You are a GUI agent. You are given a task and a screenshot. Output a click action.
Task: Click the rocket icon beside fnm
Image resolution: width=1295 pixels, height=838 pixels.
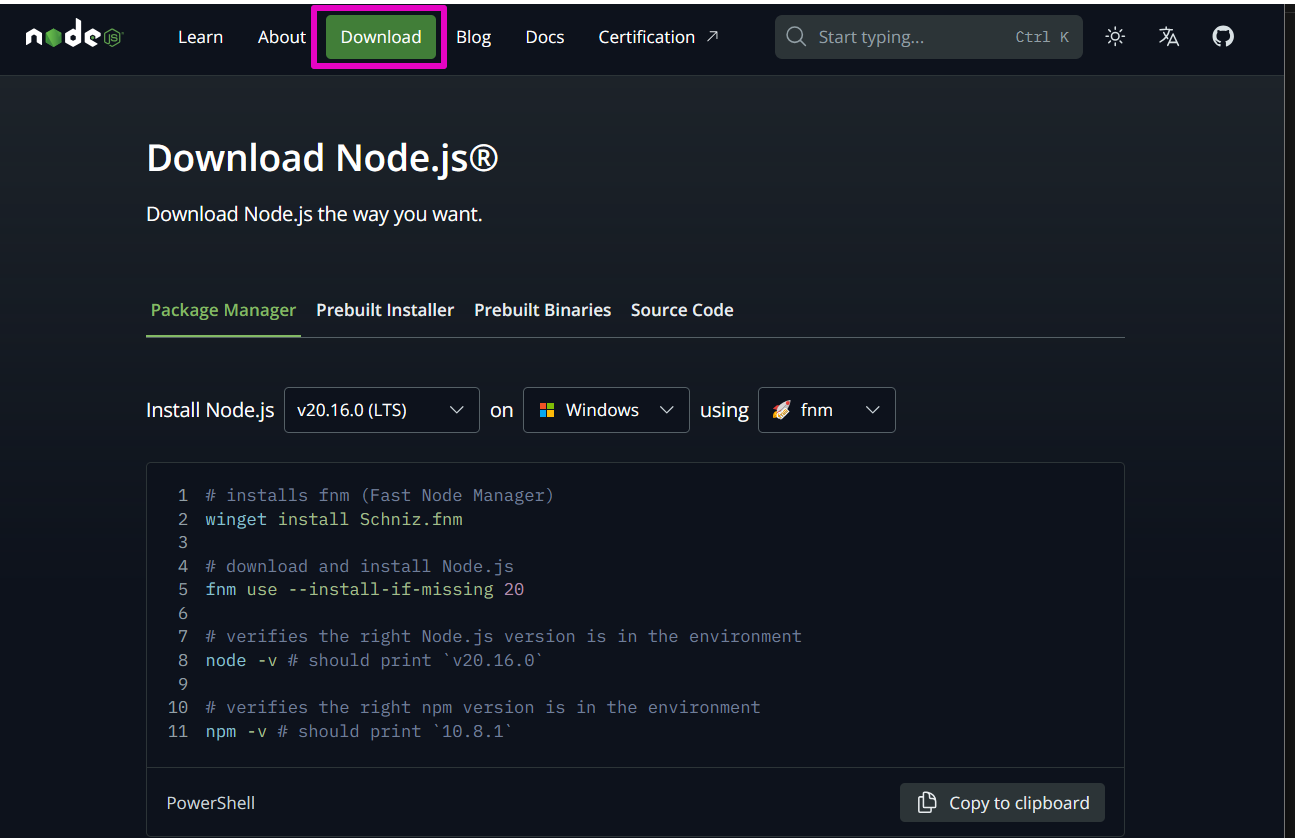[x=782, y=410]
